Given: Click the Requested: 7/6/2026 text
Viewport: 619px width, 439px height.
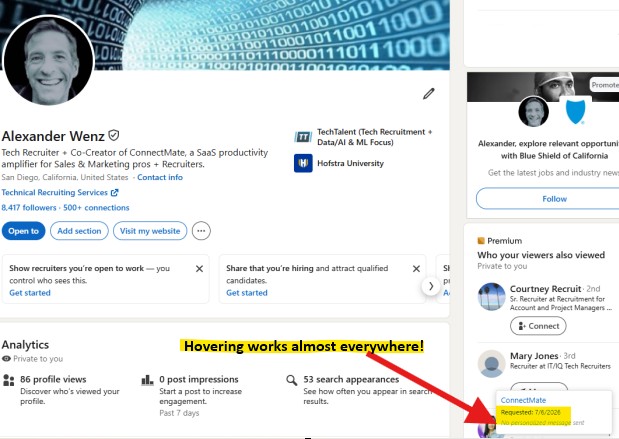Looking at the screenshot, I should coord(531,412).
